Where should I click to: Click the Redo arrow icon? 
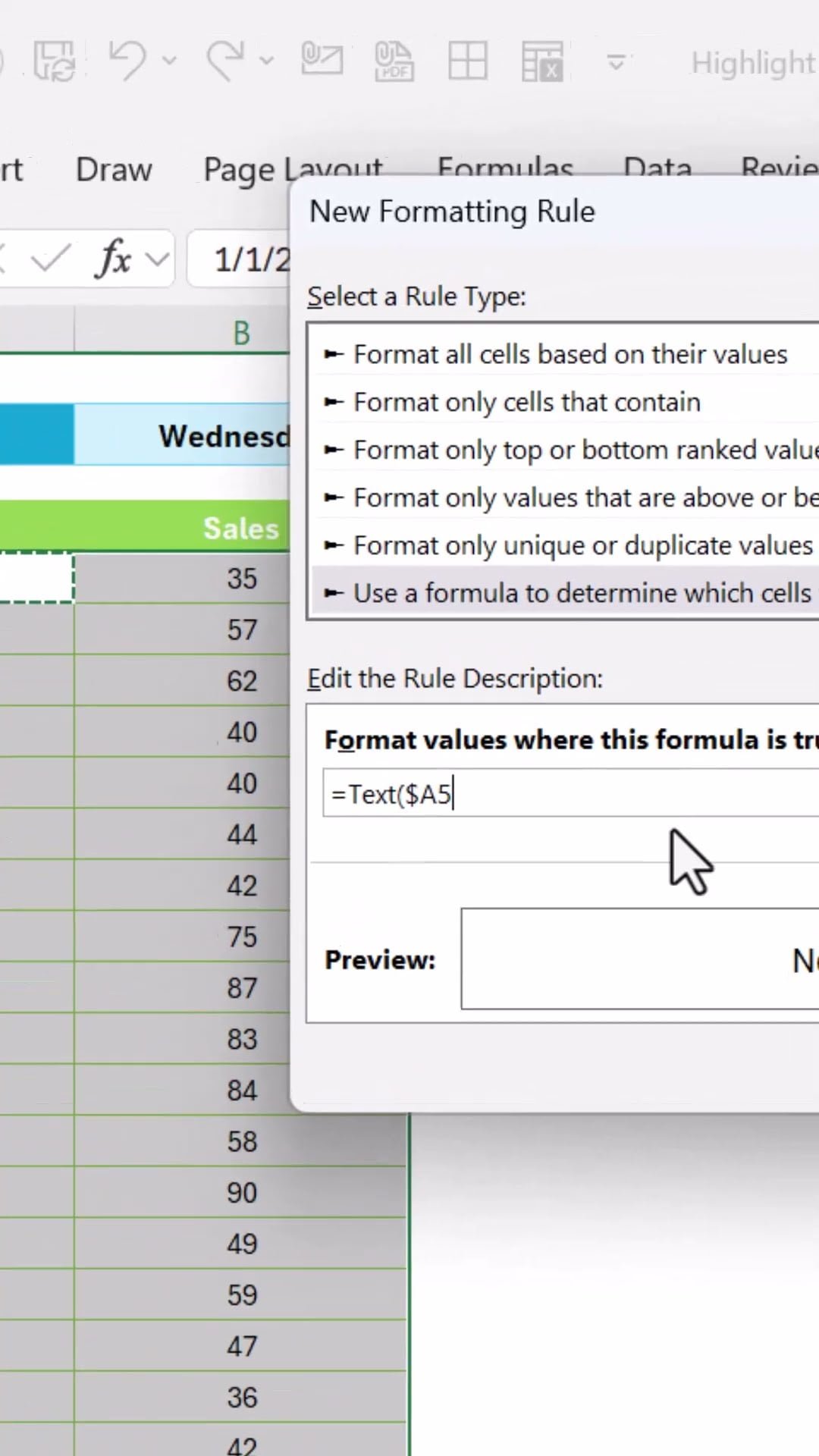click(225, 61)
